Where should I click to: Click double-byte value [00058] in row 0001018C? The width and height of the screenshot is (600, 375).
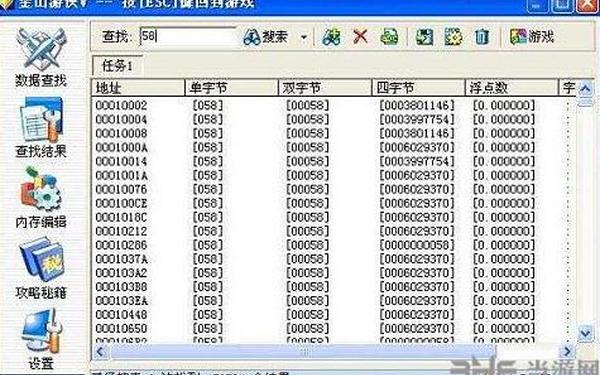[x=308, y=217]
